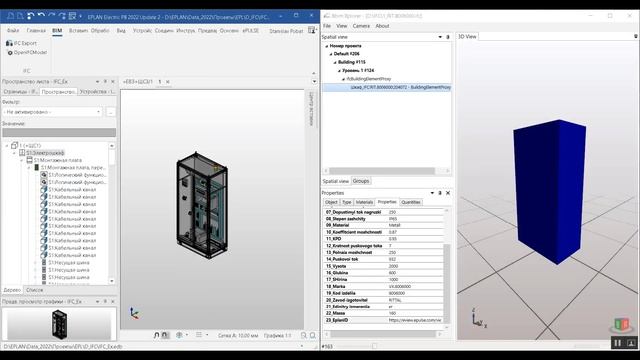This screenshot has width=640, height=360.
Task: Click the 23_EplanID URL value cell
Action: click(x=415, y=320)
